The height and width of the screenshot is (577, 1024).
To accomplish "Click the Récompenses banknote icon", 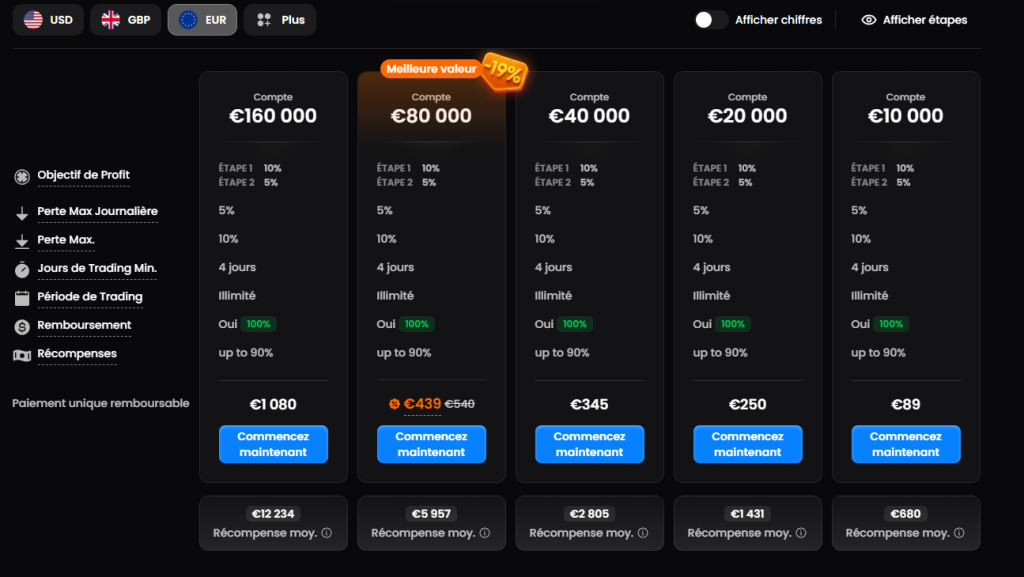I will point(22,356).
